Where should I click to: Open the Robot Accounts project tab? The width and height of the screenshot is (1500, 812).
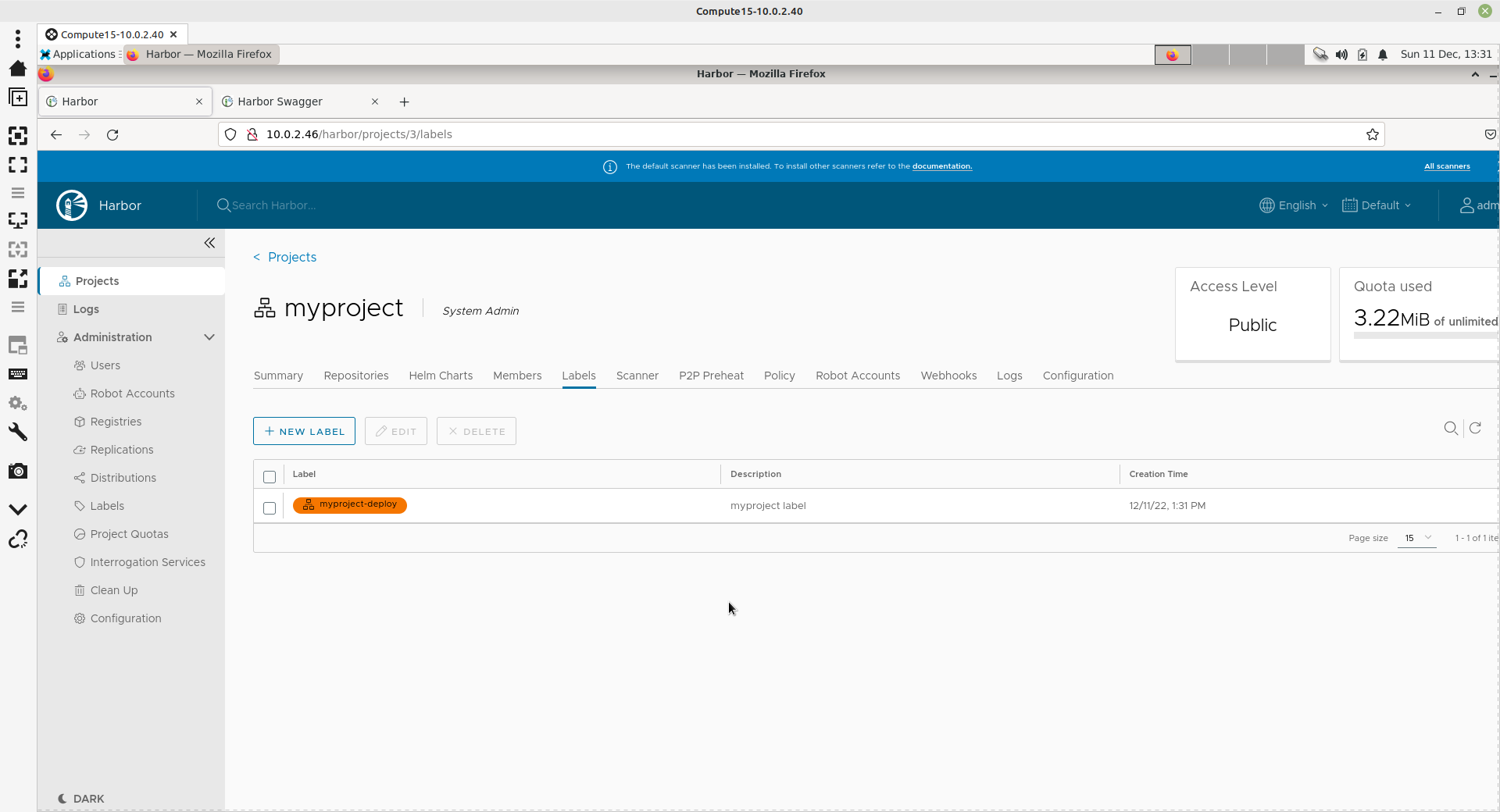(857, 376)
